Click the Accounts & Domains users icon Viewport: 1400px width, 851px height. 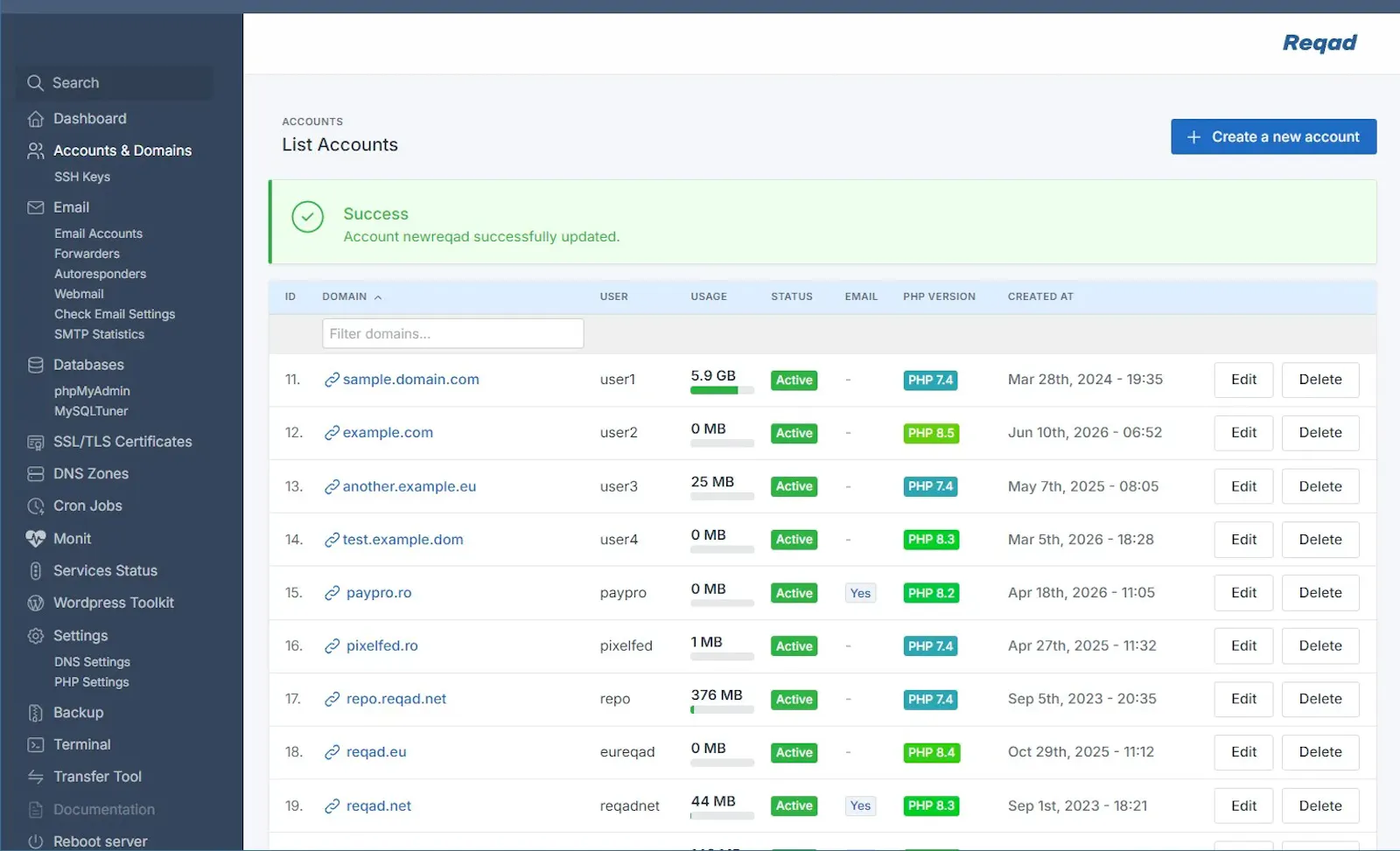(36, 150)
